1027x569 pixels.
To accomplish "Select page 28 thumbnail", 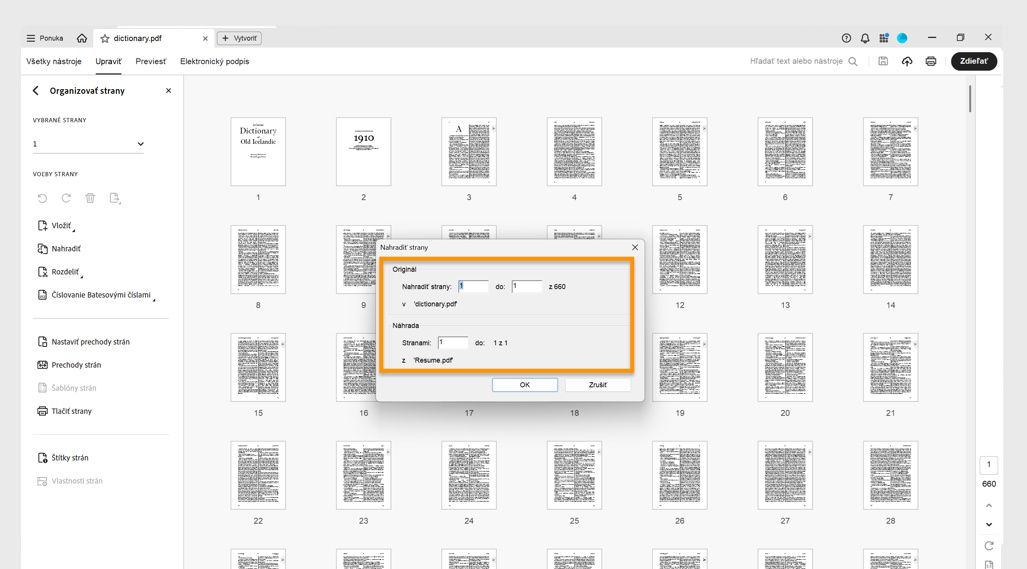I will (891, 475).
